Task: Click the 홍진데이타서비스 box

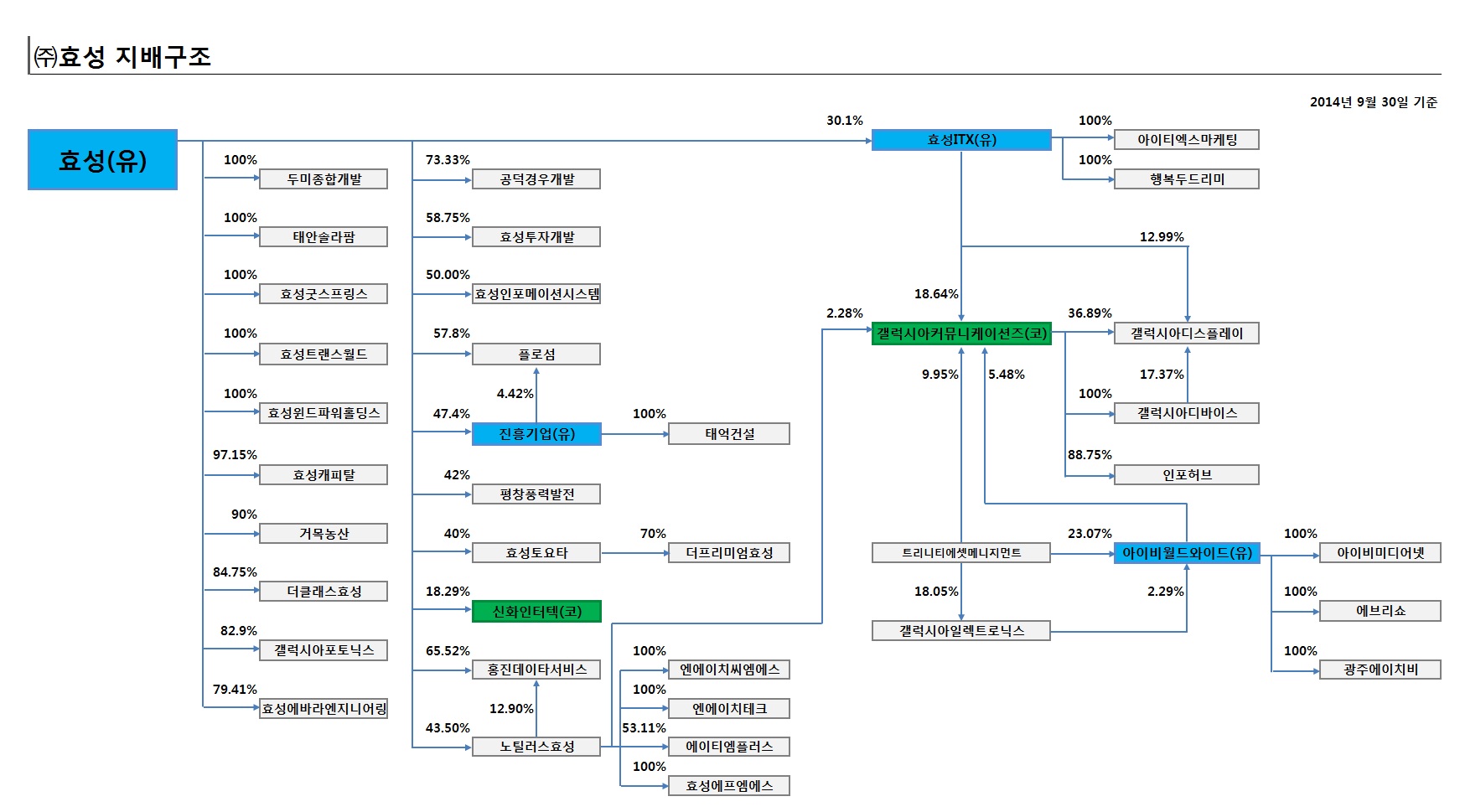Action: click(536, 670)
